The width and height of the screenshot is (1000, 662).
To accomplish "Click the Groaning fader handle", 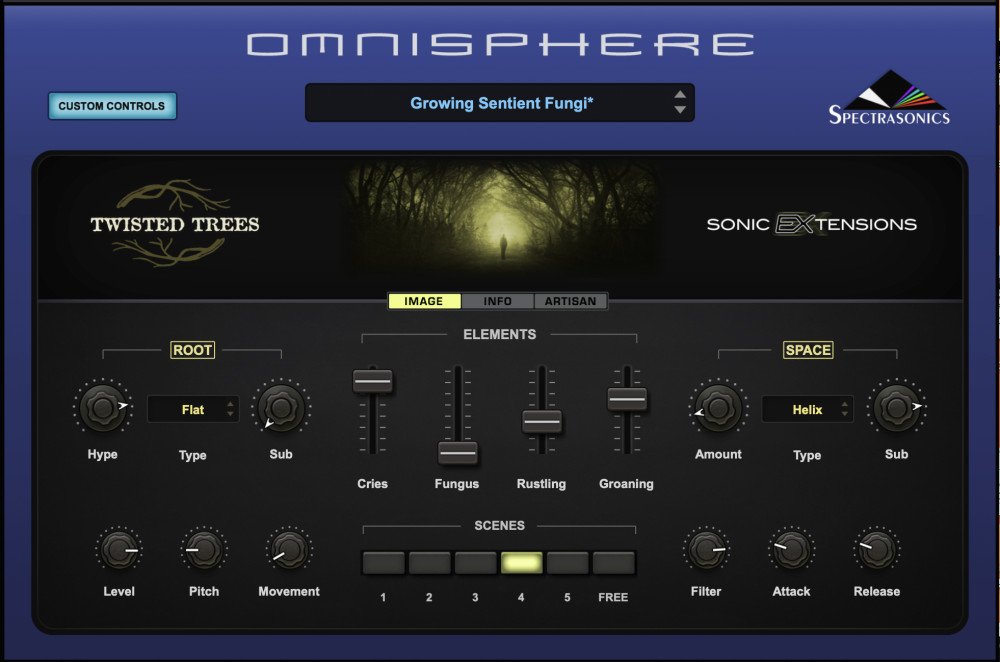I will point(627,399).
